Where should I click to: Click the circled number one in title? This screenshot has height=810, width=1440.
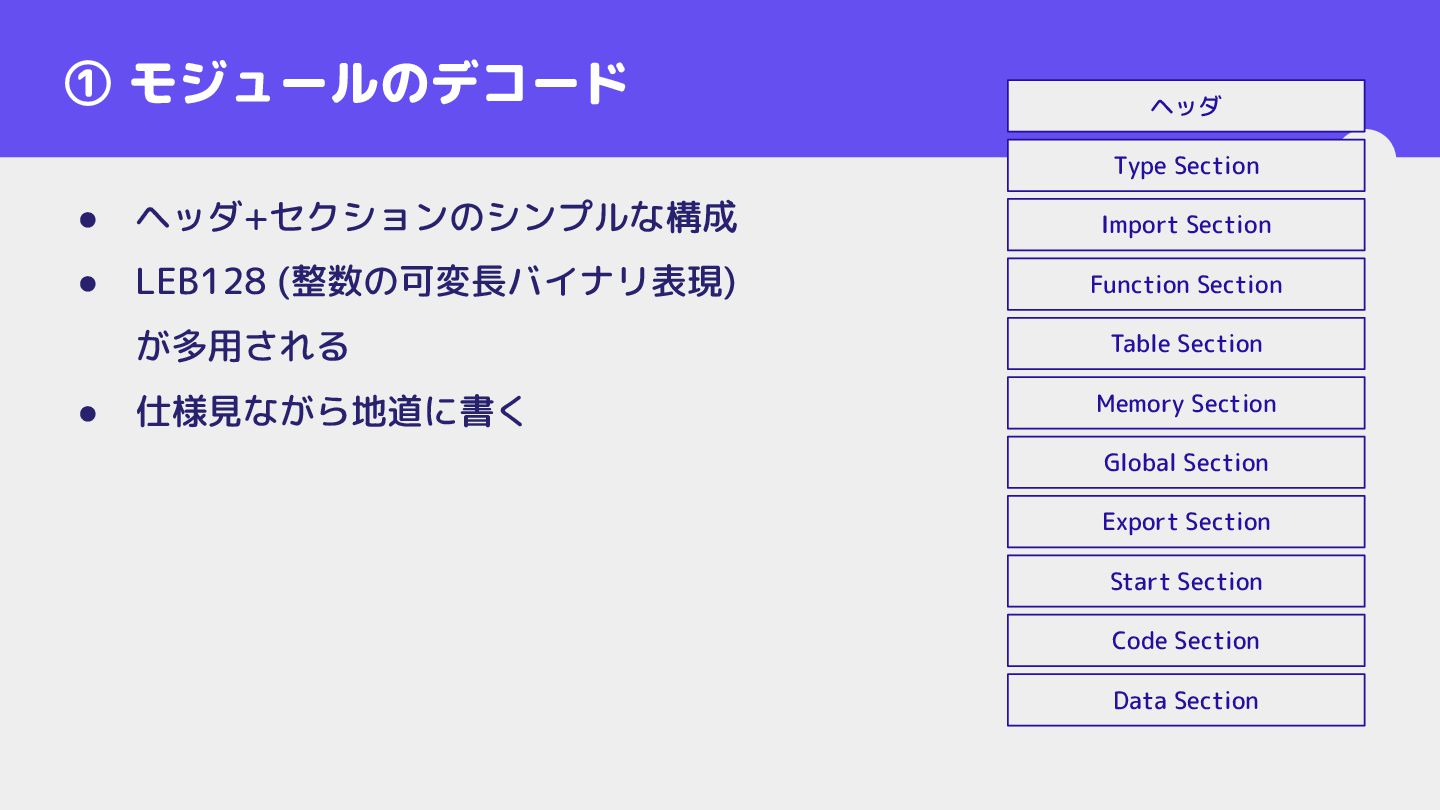click(x=87, y=85)
